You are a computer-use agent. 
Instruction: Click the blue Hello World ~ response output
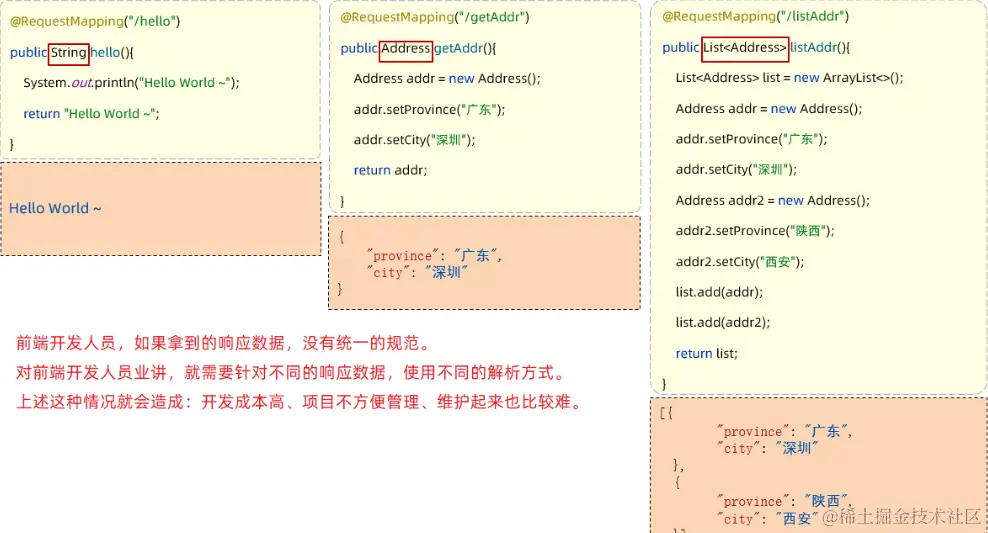point(55,208)
